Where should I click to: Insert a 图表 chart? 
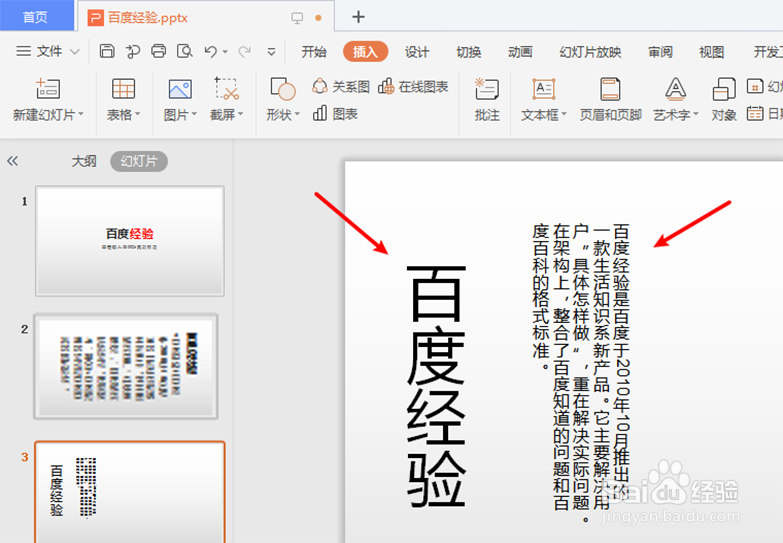pyautogui.click(x=335, y=114)
